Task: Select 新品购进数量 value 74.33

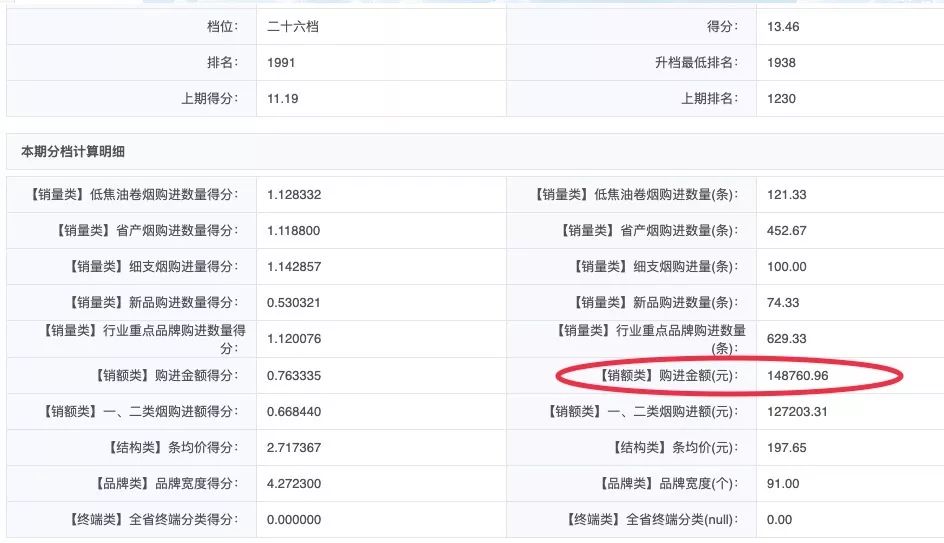Action: pos(783,303)
